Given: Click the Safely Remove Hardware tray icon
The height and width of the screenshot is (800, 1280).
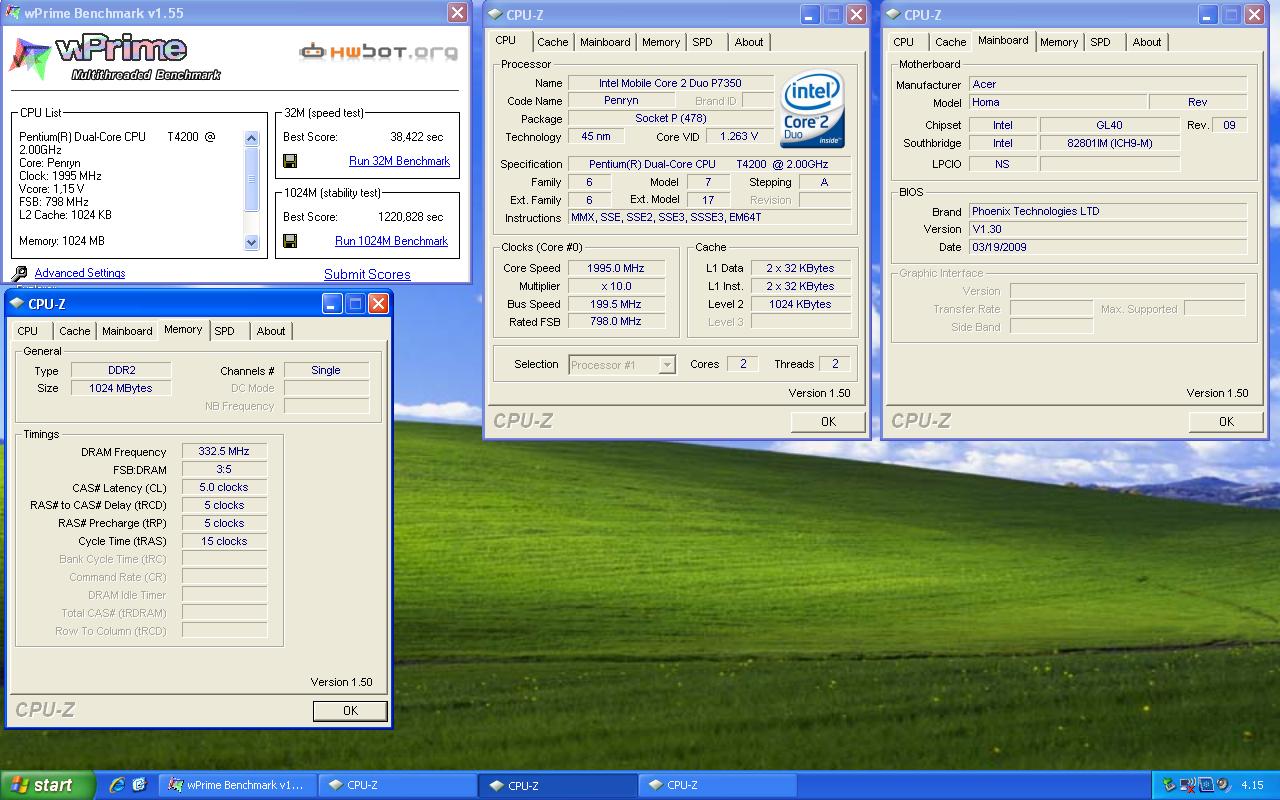Looking at the screenshot, I should [x=1169, y=785].
